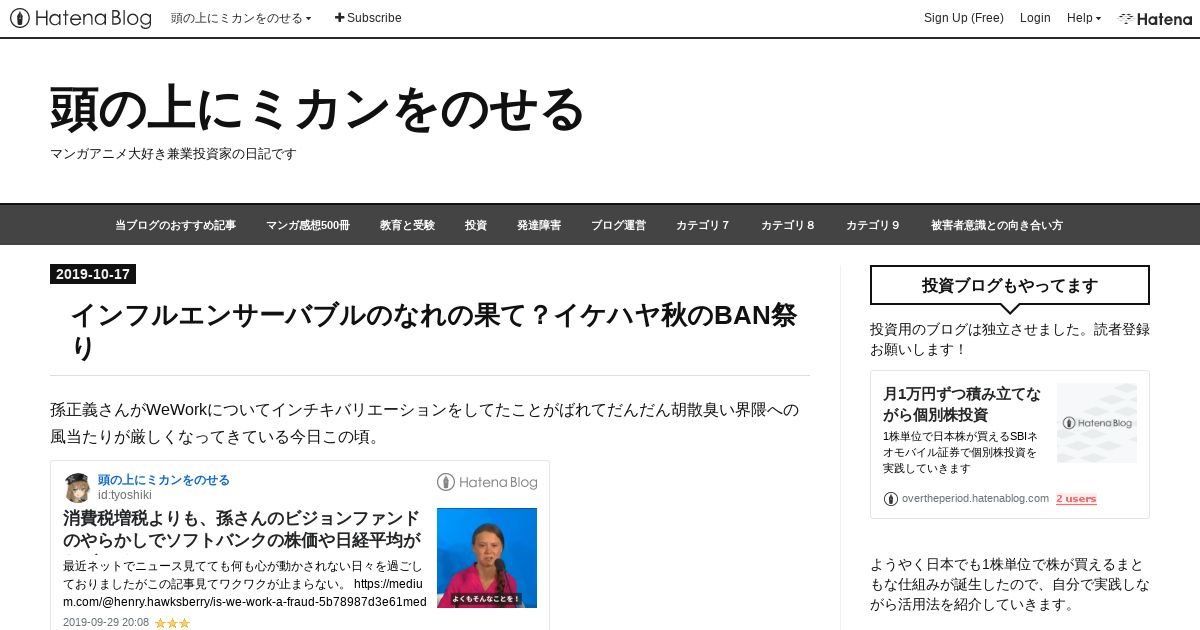Click the Hatena Blog placeholder thumbnail in sidebar
This screenshot has width=1200, height=630.
[x=1097, y=423]
